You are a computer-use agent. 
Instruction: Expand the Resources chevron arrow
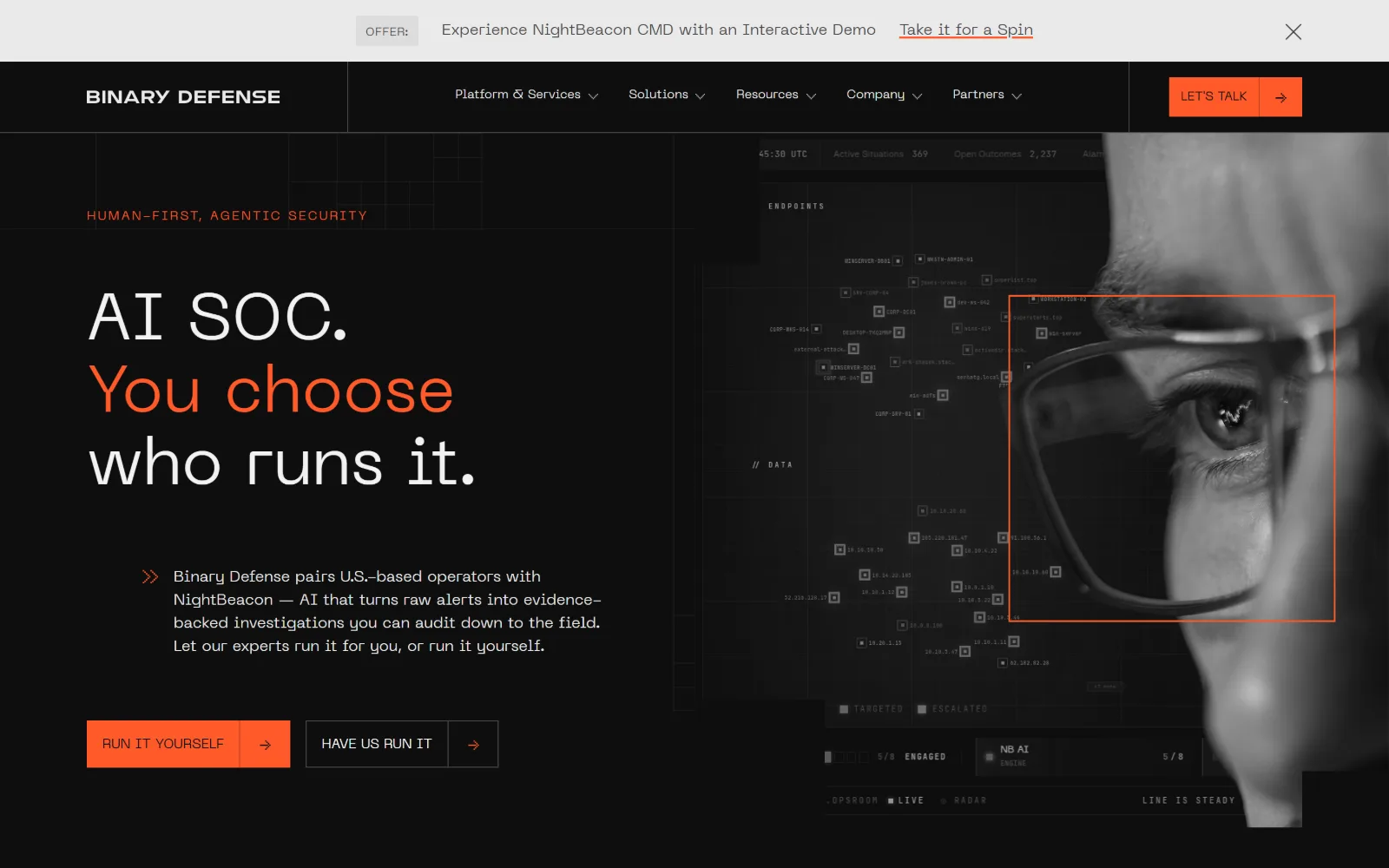pyautogui.click(x=812, y=96)
